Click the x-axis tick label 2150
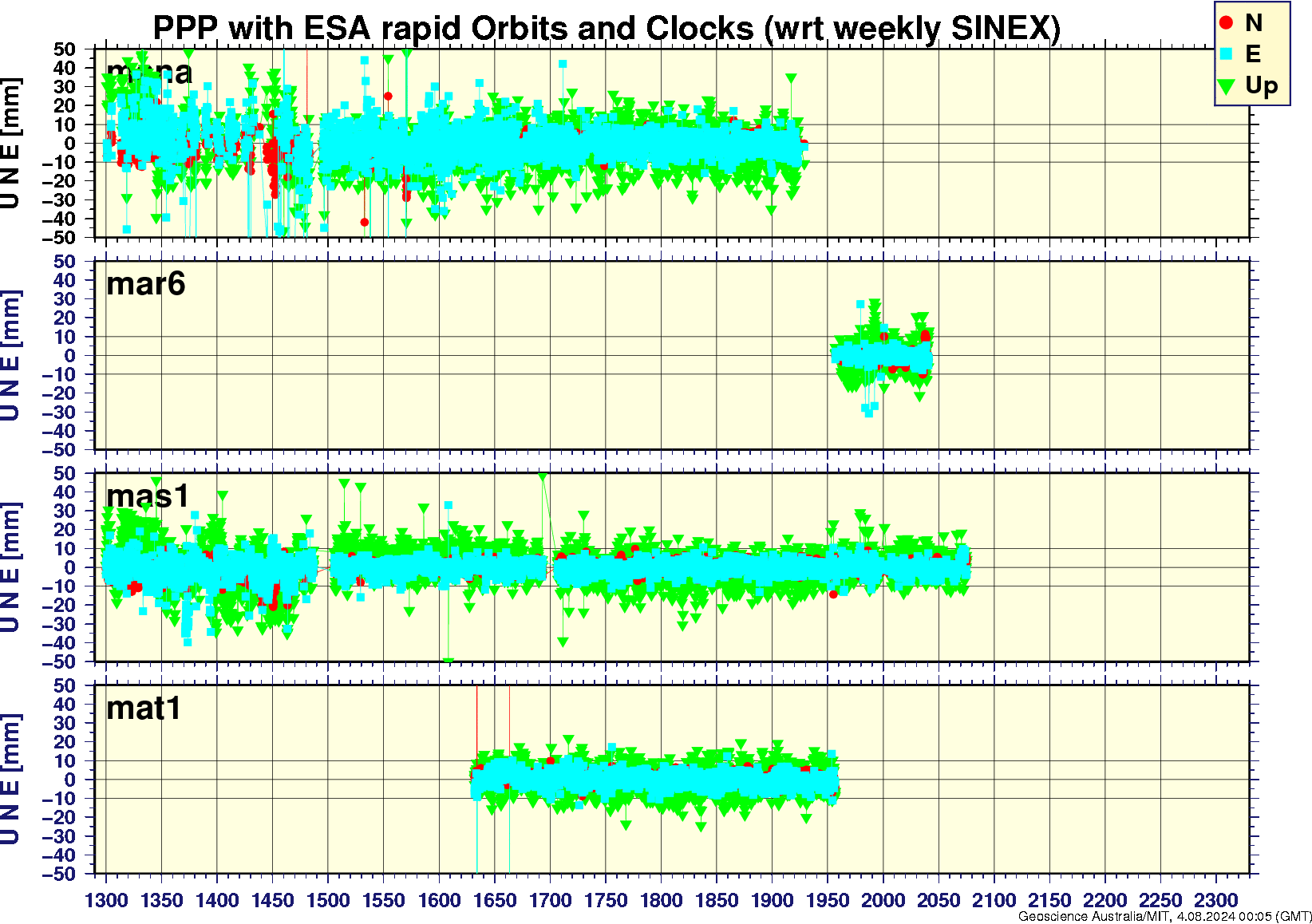The height and width of the screenshot is (924, 1312). (1049, 900)
